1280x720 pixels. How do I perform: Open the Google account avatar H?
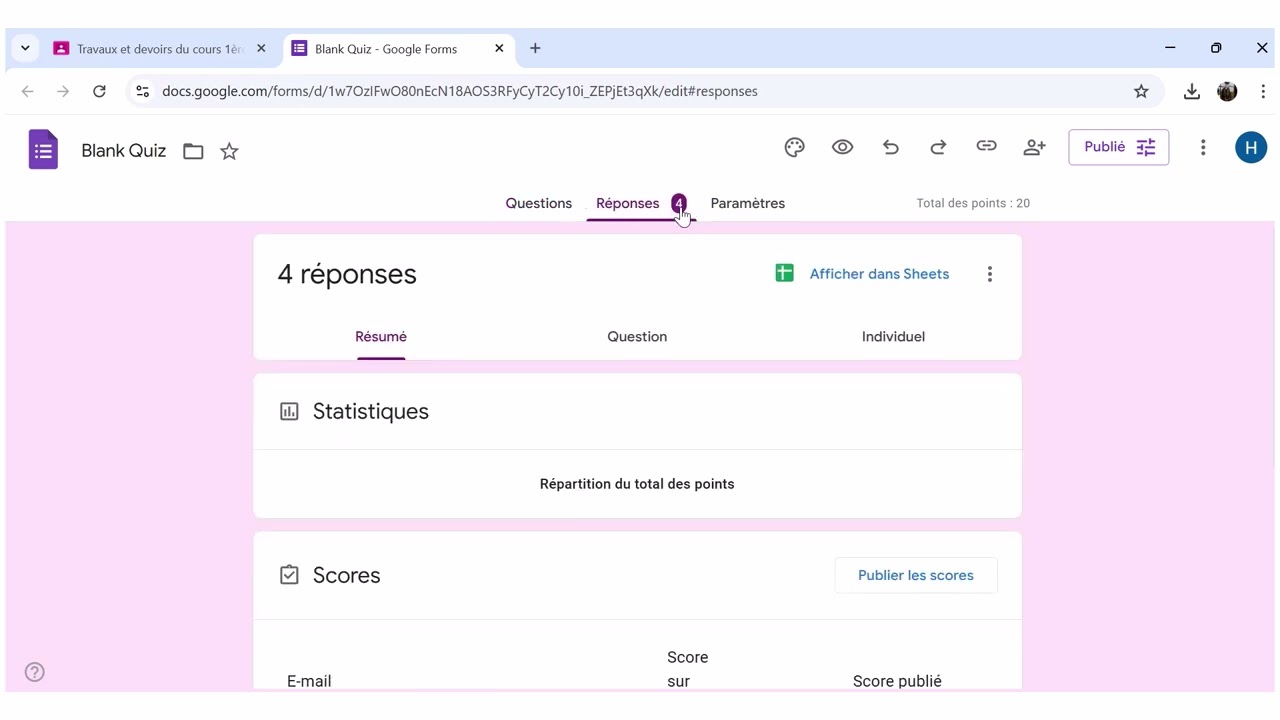point(1251,147)
